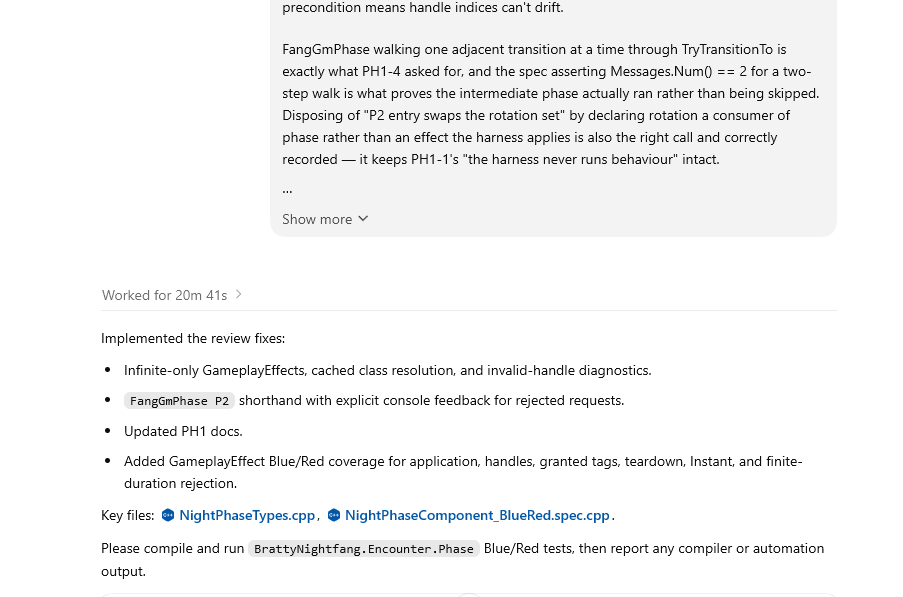Image resolution: width=903 pixels, height=597 pixels.
Task: Click the Infinite-only GameplayEffects bullet item
Action: coord(388,370)
